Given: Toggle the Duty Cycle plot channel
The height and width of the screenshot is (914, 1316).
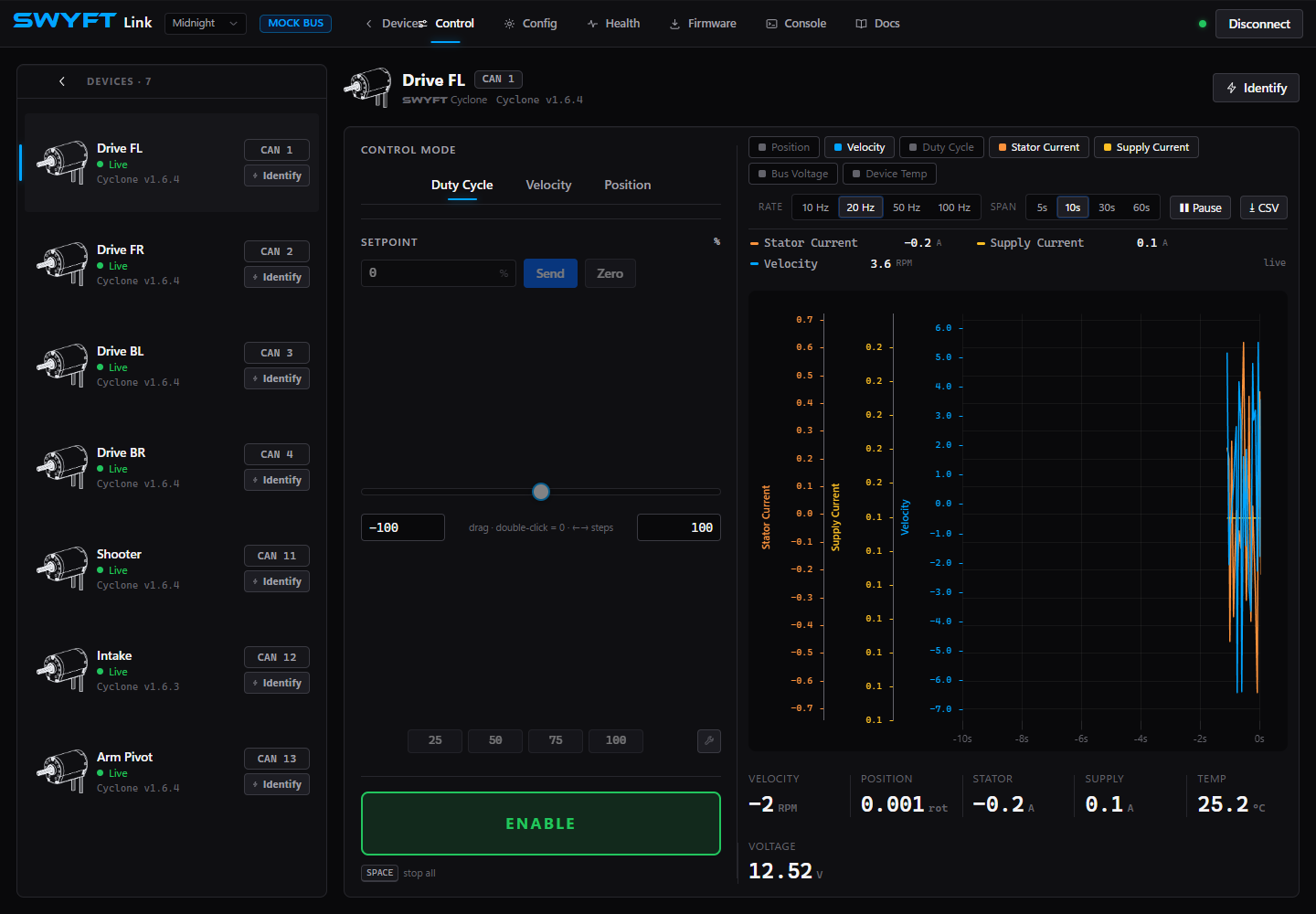Looking at the screenshot, I should 941,147.
